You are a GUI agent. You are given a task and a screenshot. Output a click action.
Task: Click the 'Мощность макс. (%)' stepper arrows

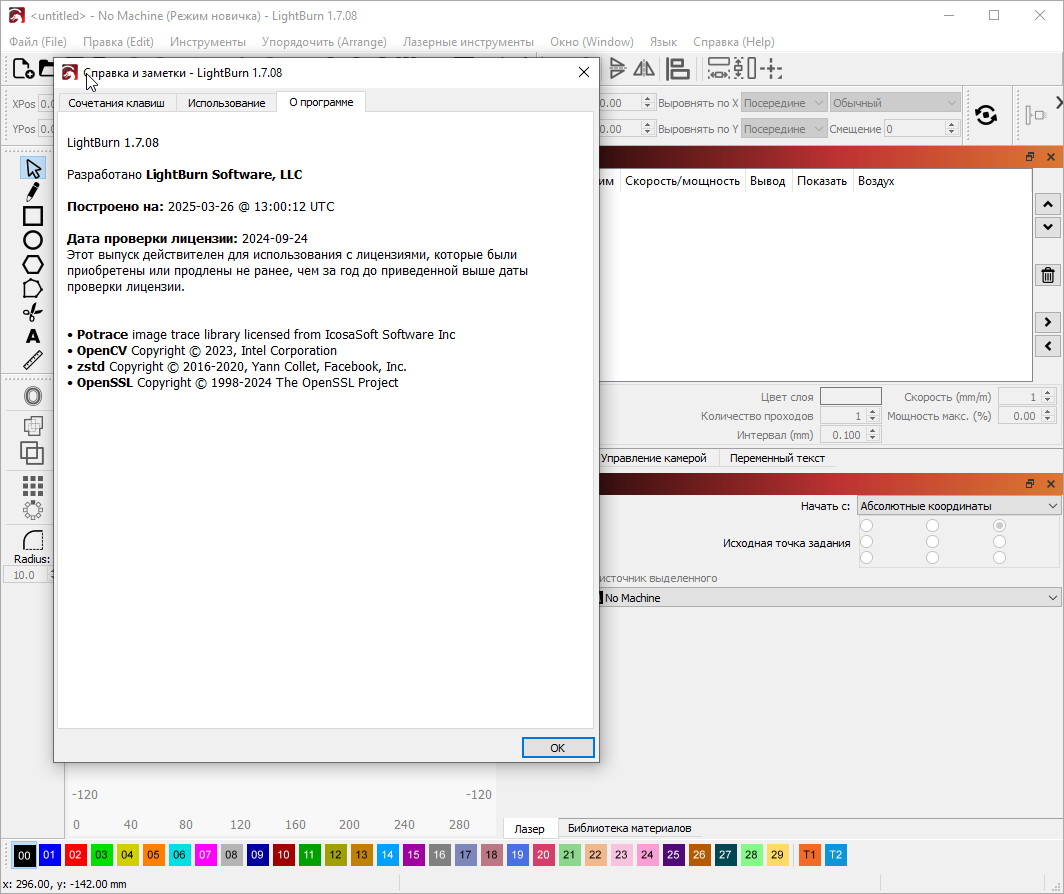pyautogui.click(x=1048, y=415)
